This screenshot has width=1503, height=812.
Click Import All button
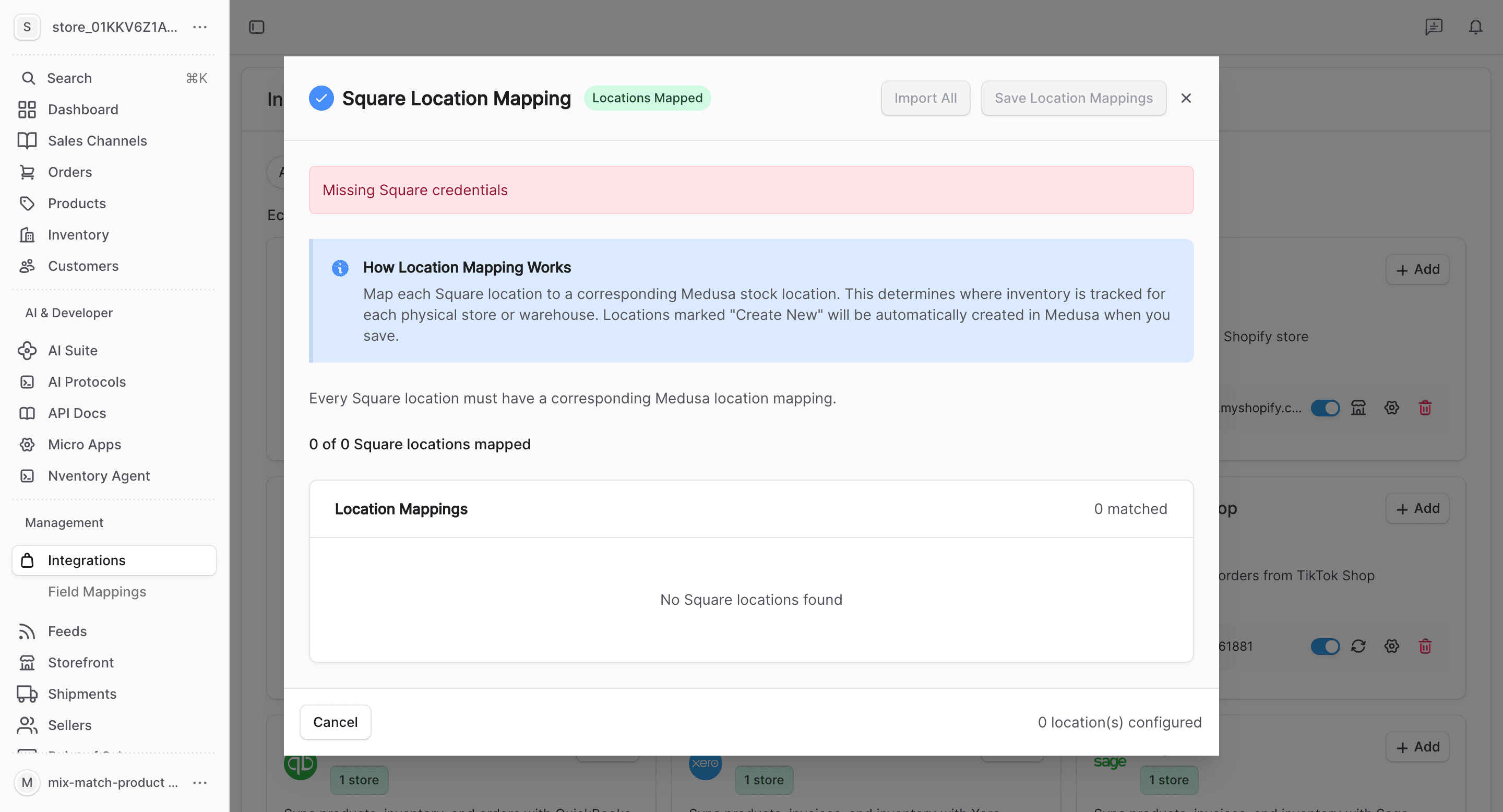pos(925,98)
